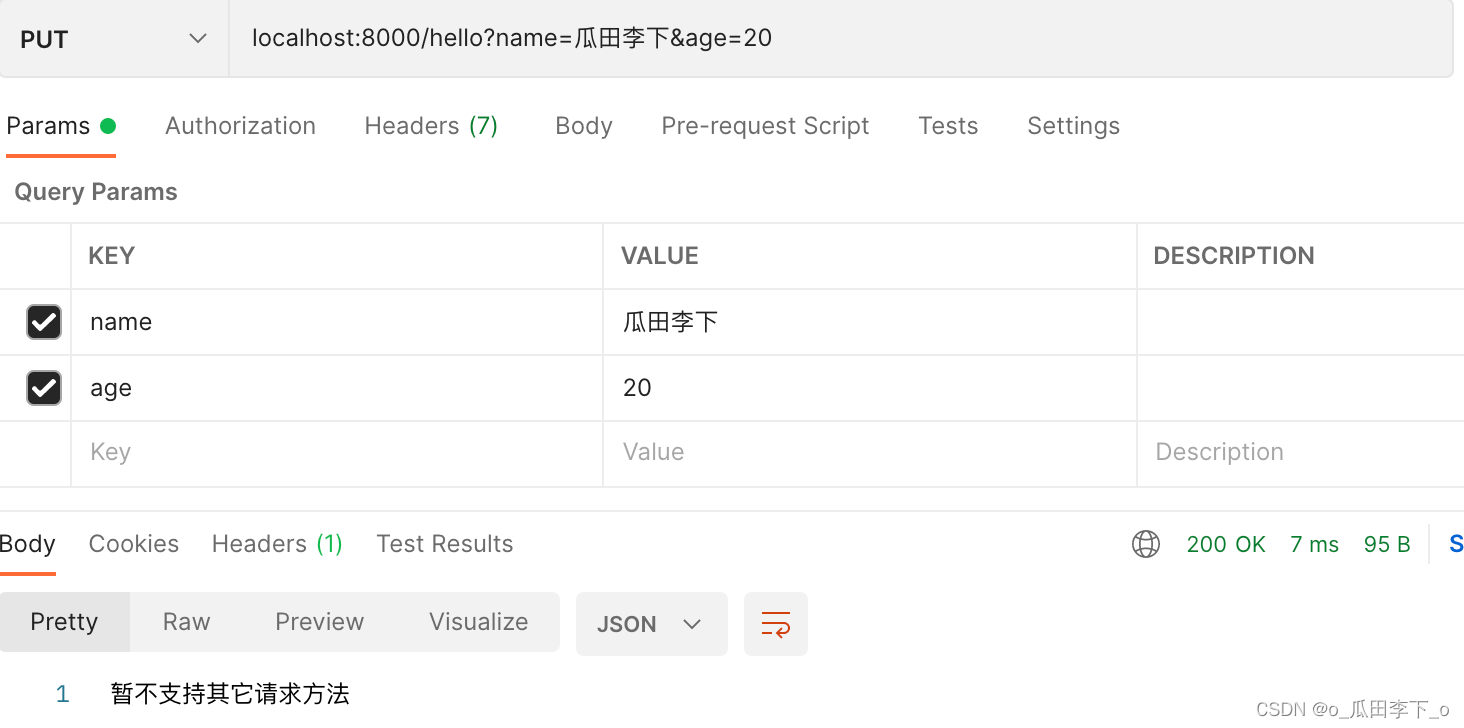Open the Pre-request Script tab
1464x728 pixels.
pyautogui.click(x=765, y=126)
